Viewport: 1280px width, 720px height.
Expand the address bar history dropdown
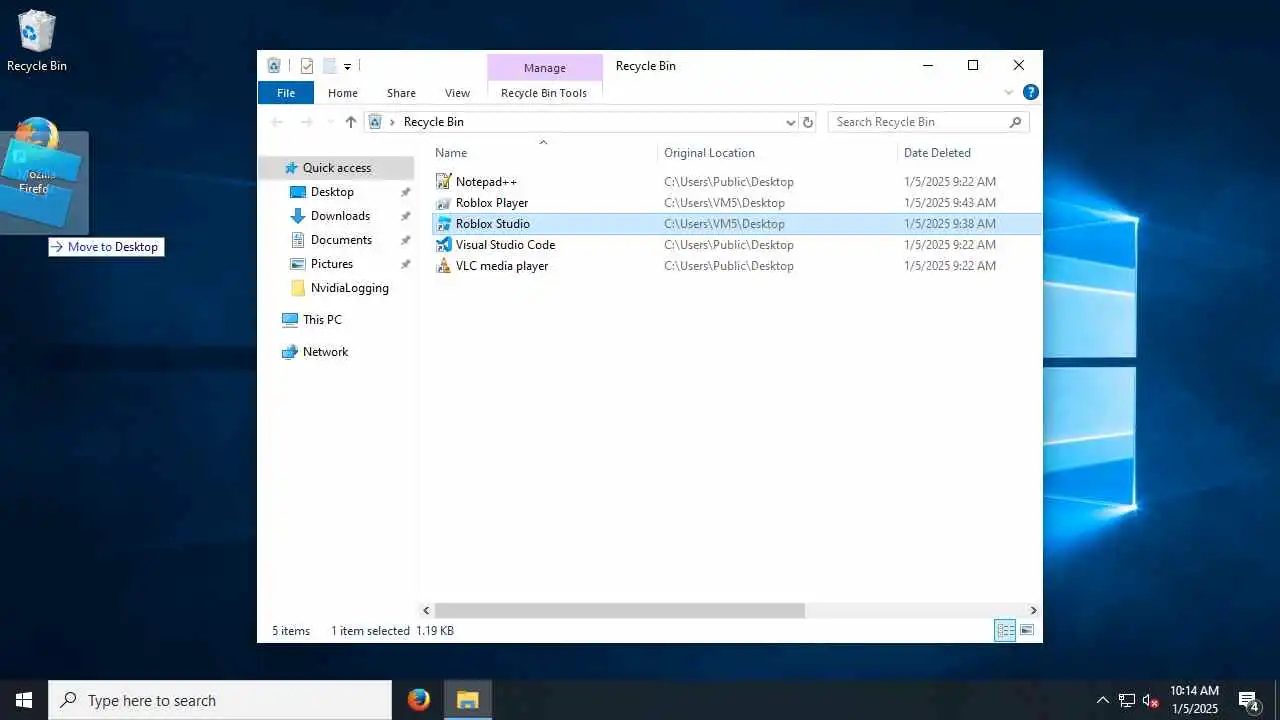[790, 122]
